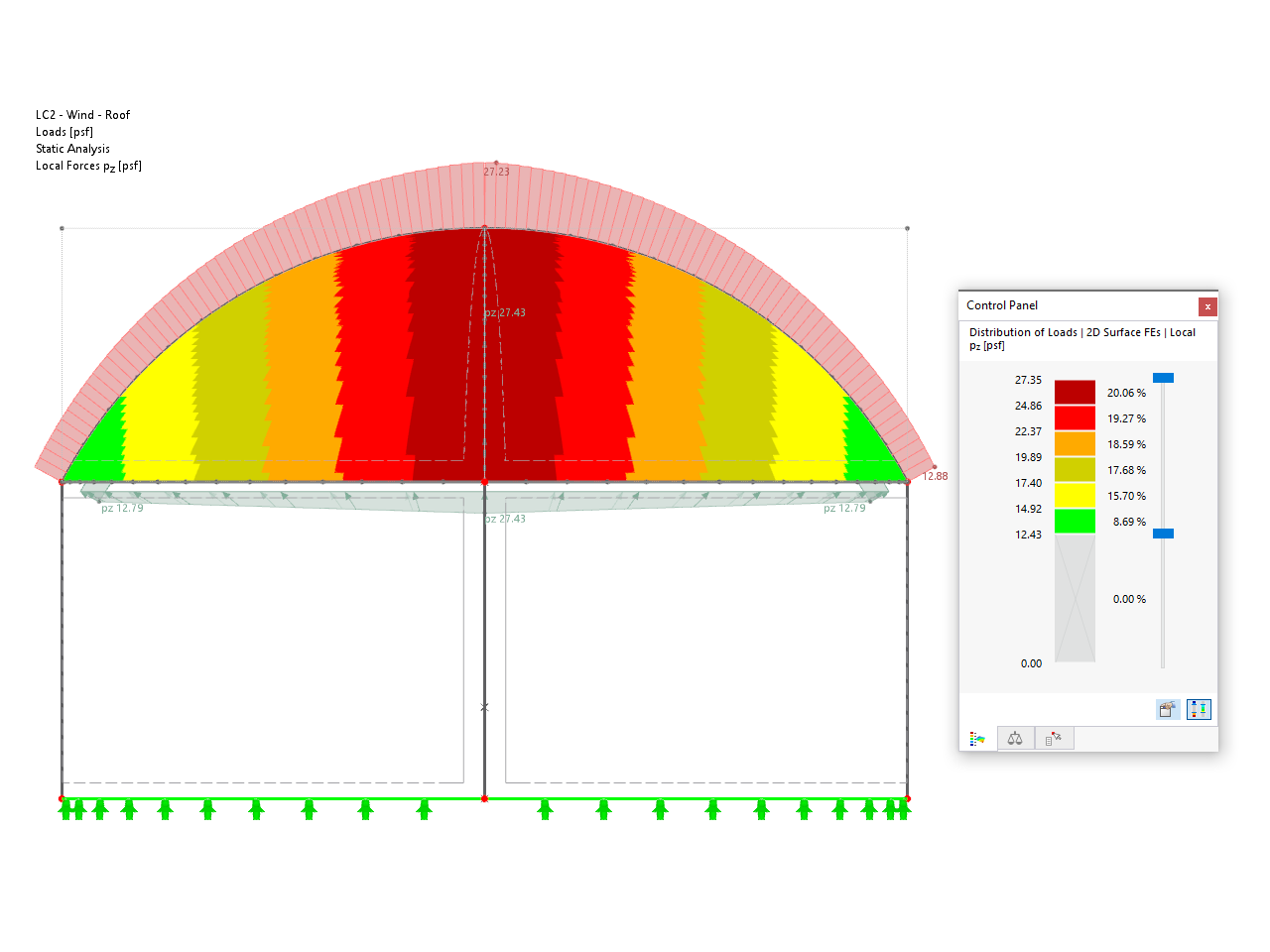Click the LC2 - Wind - Roof legend text
This screenshot has height=952, width=1270.
point(83,114)
